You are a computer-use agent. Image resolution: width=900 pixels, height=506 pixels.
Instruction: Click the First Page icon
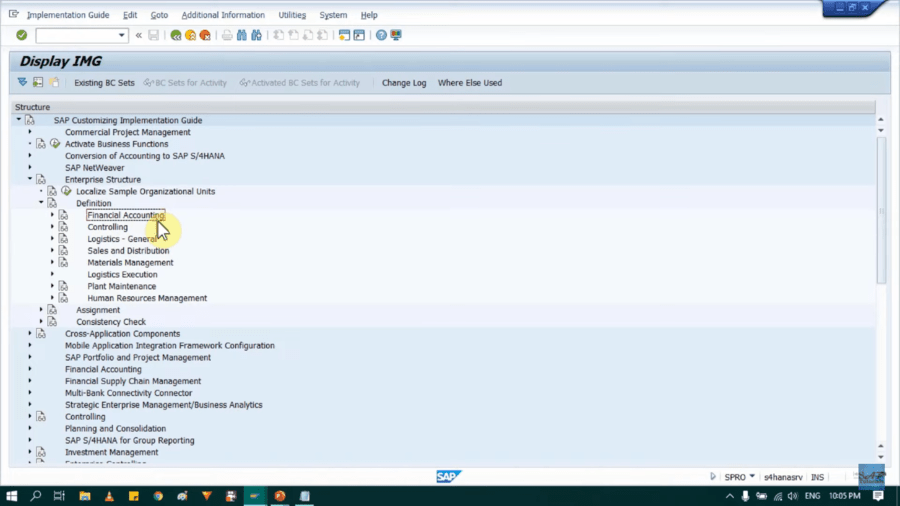[x=278, y=36]
